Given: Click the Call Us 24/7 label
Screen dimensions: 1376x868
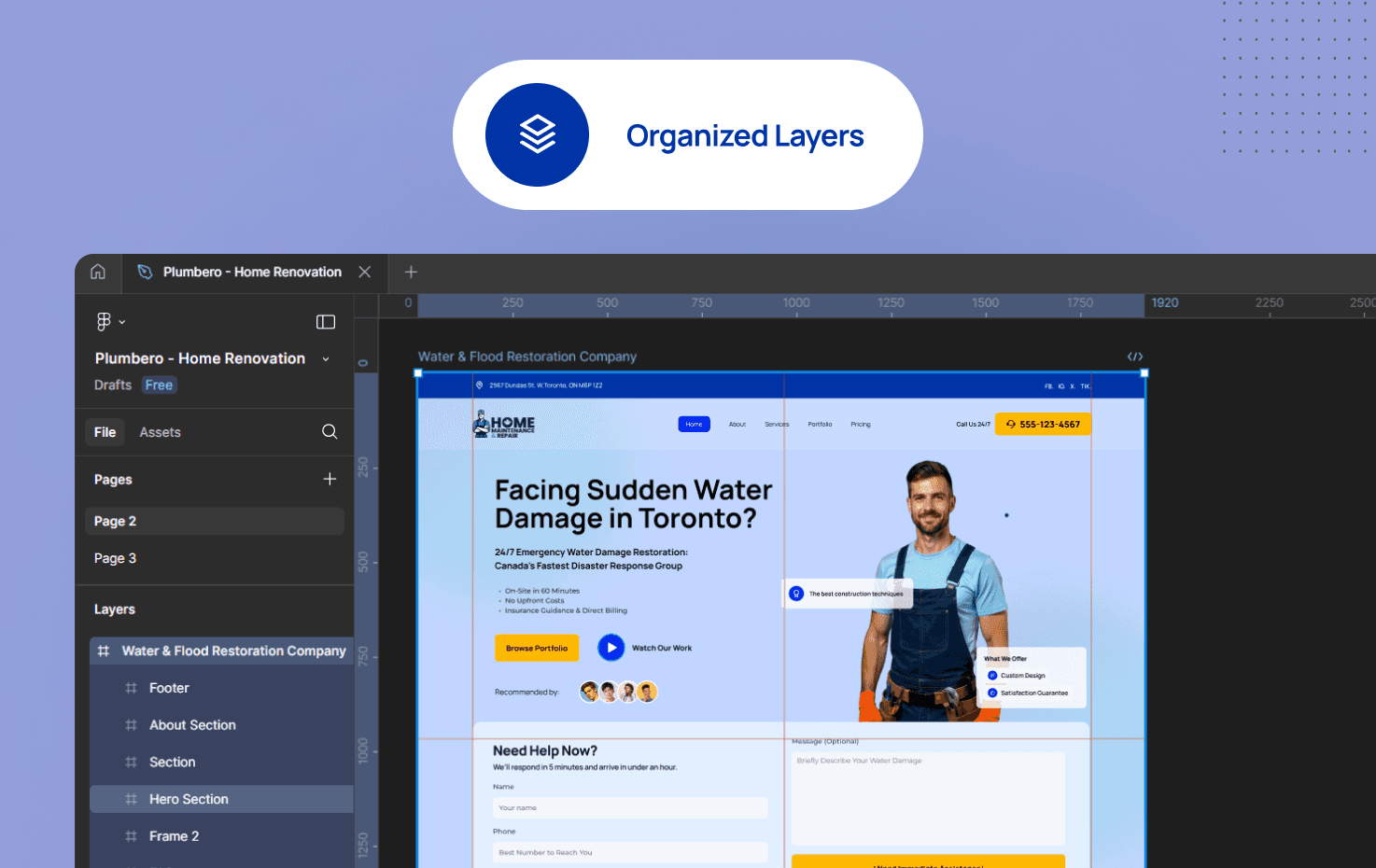Looking at the screenshot, I should [973, 425].
